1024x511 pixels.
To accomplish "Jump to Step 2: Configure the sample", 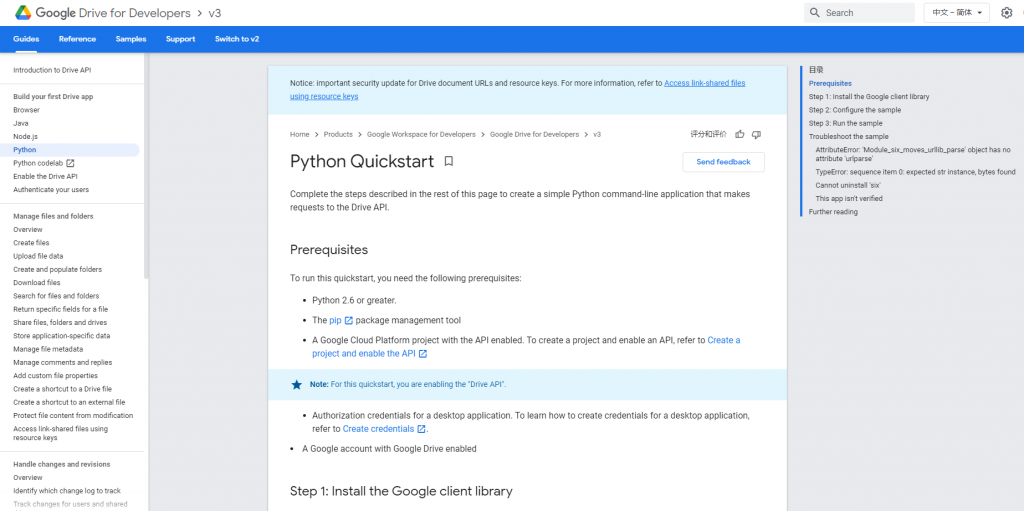I will (x=854, y=110).
